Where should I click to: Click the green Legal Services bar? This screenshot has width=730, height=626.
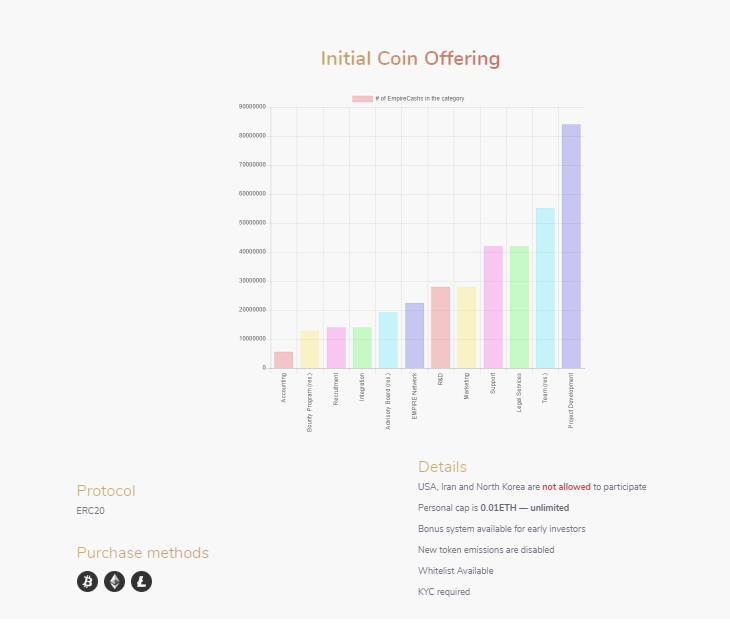[519, 307]
